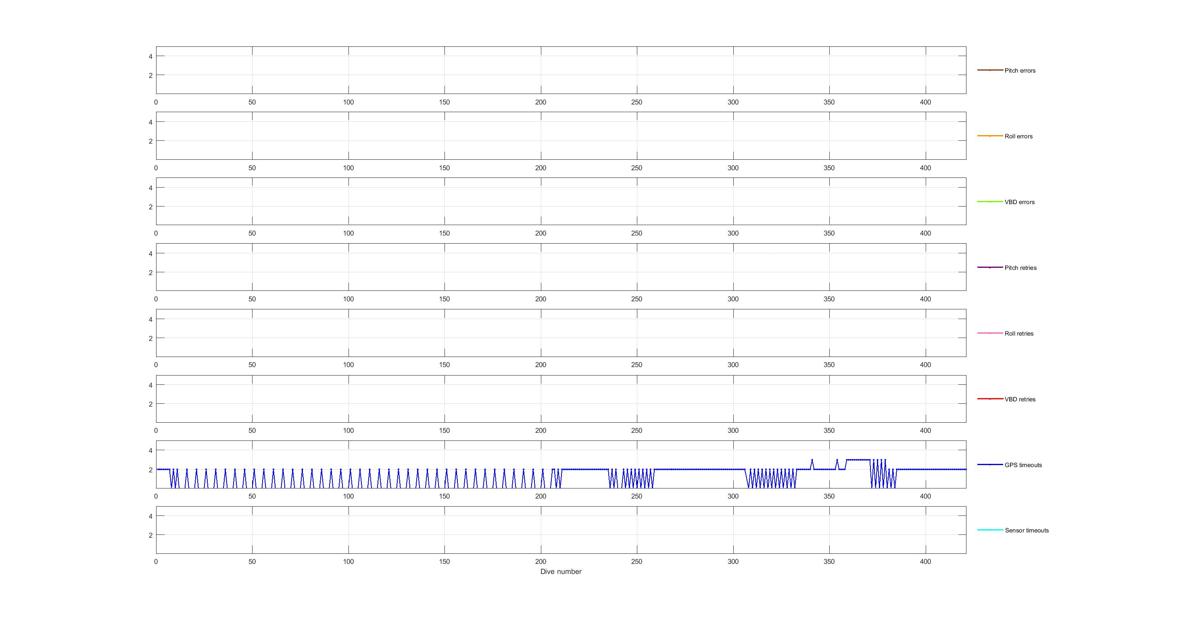Click the VBD retries legend label

coord(1020,399)
